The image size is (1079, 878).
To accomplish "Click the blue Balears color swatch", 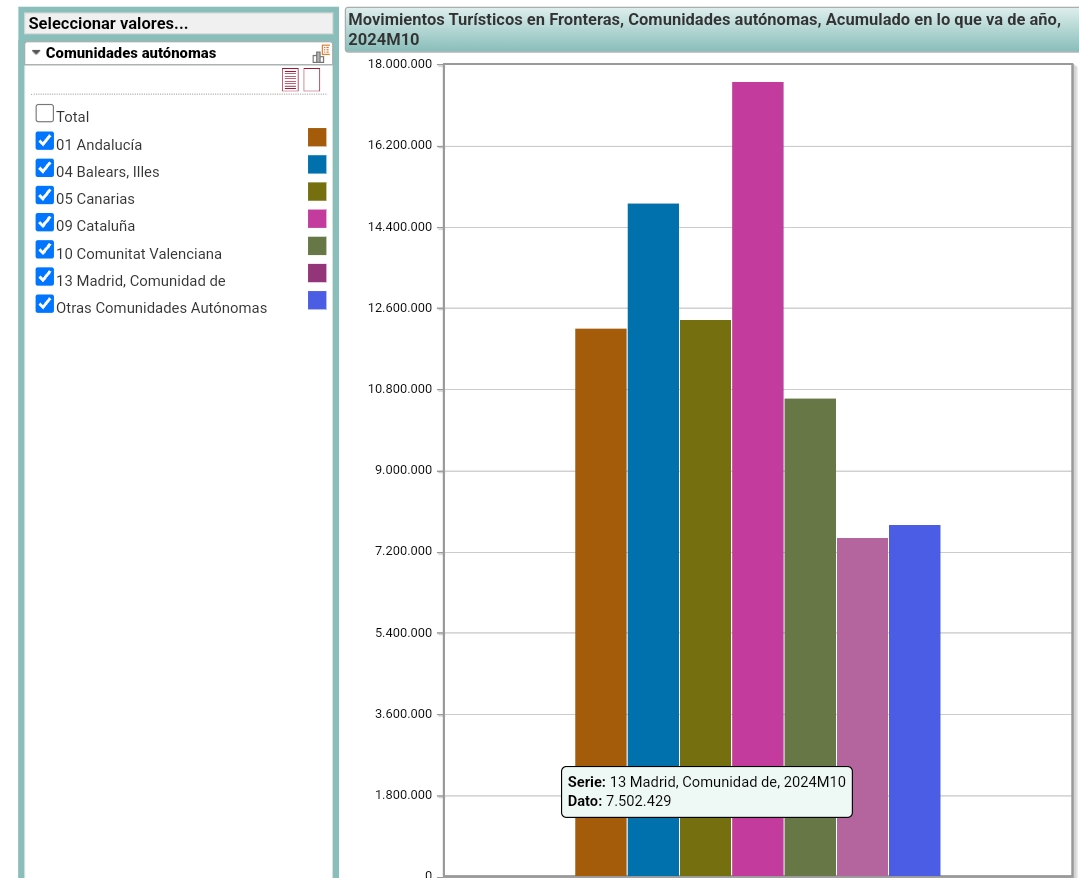I will pos(317,164).
